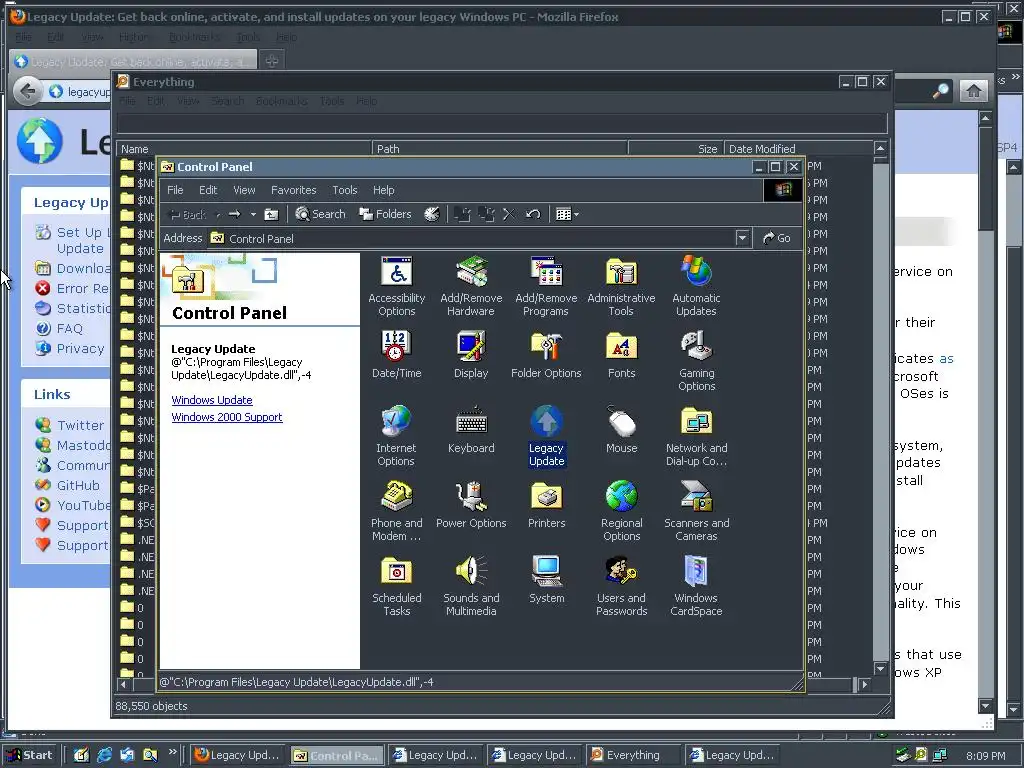This screenshot has width=1024, height=768.
Task: Open Mouse settings icon
Action: (621, 430)
